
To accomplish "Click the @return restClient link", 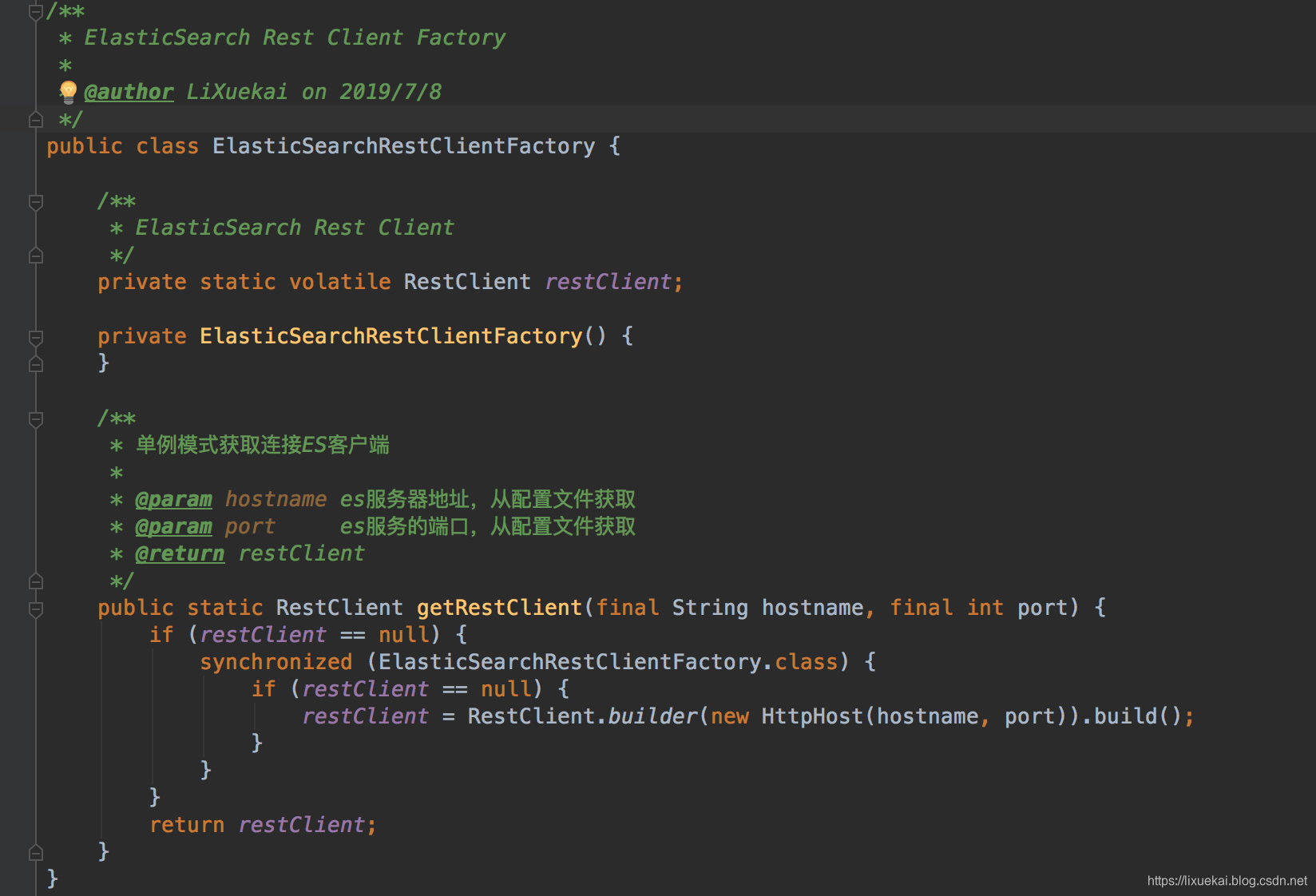I will 180,553.
